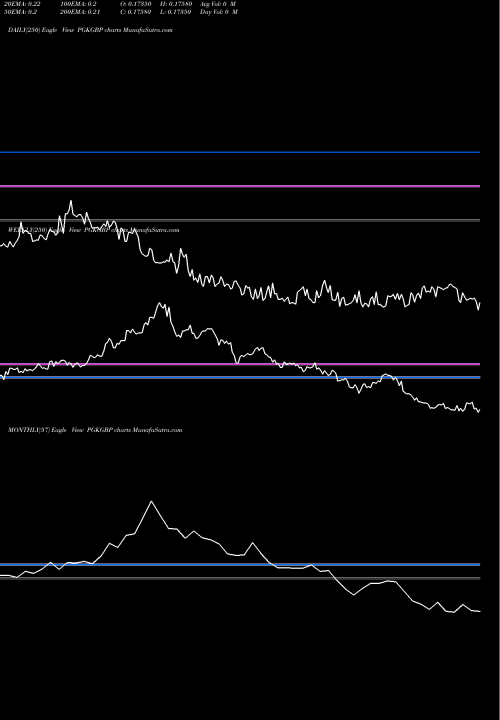The width and height of the screenshot is (500, 720).
Task: Select the Day Vol: 0 M text
Action: pos(219,12)
